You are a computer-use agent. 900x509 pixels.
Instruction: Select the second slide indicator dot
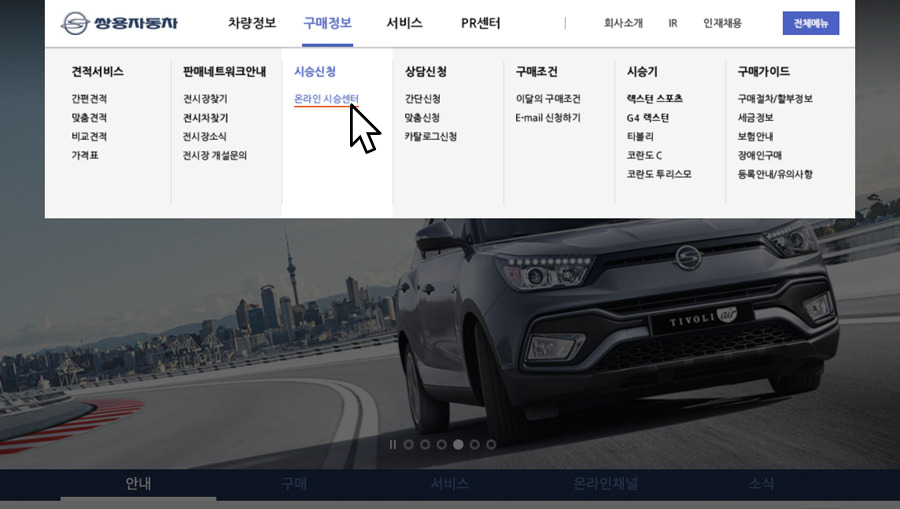[x=425, y=444]
